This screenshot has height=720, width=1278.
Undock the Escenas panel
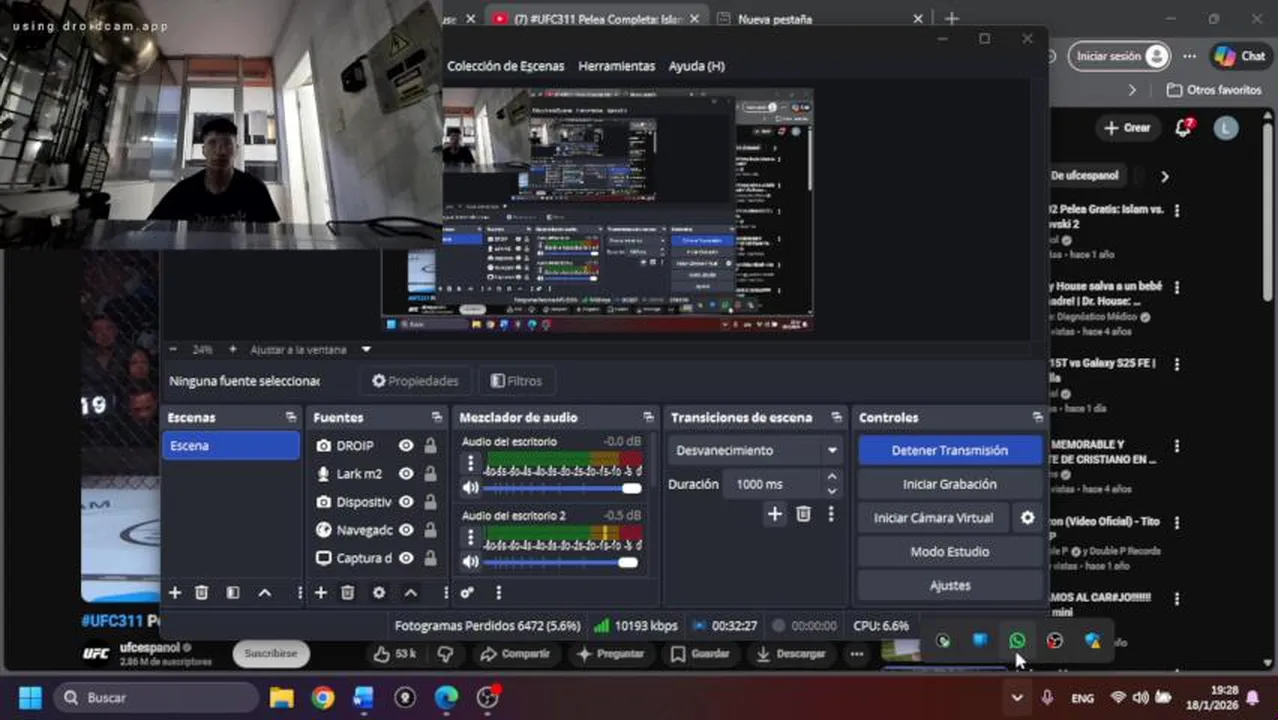click(x=291, y=418)
